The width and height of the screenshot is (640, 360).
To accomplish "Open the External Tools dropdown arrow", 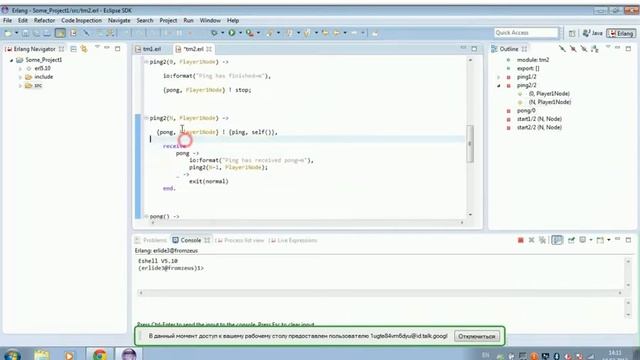I will tap(258, 33).
